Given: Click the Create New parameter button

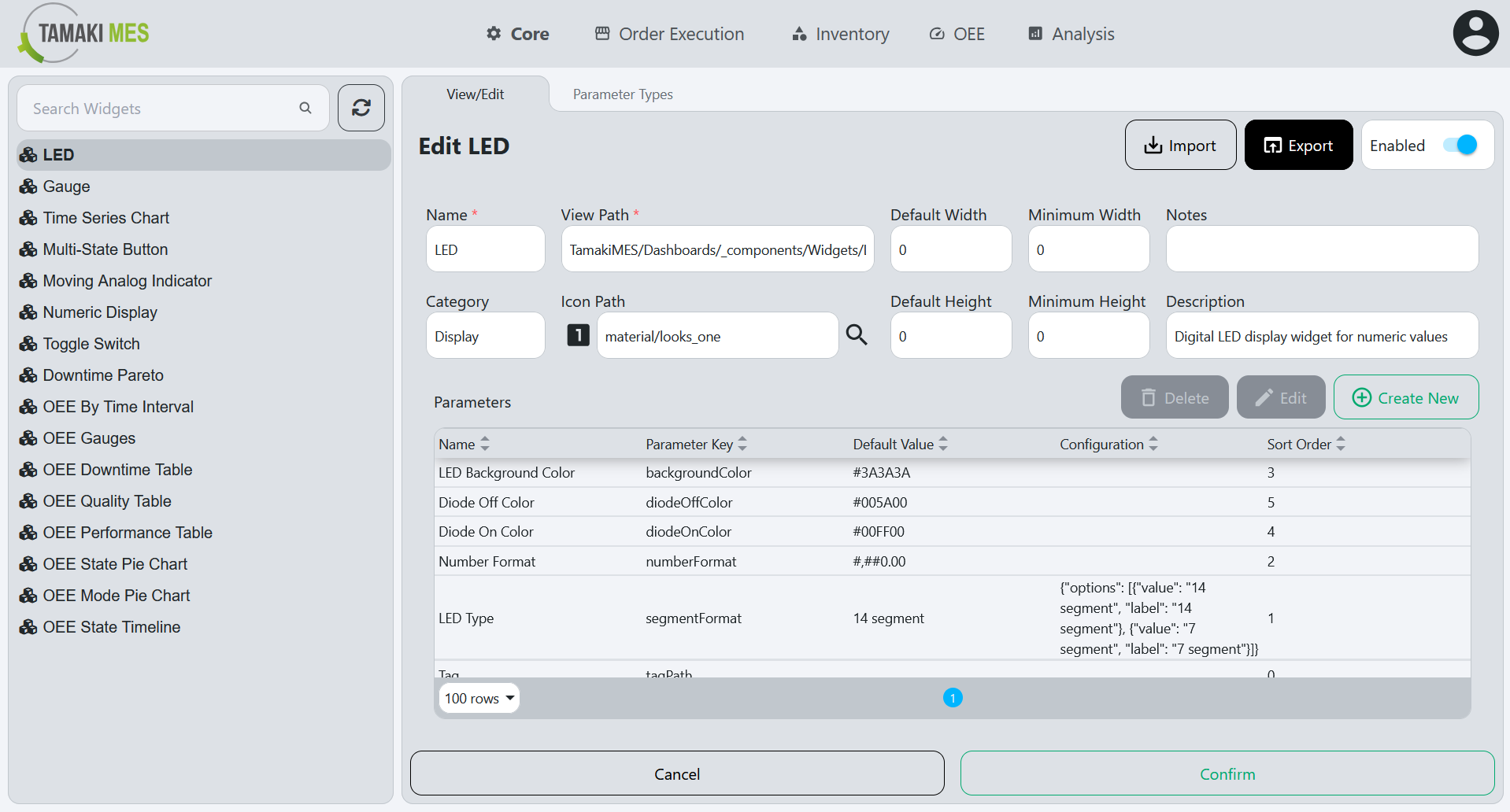Looking at the screenshot, I should coord(1405,398).
